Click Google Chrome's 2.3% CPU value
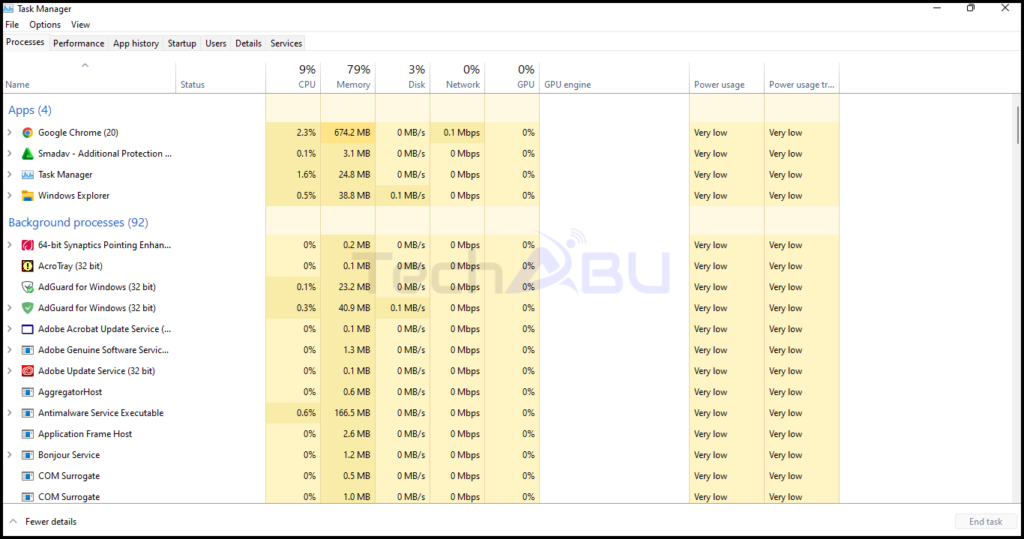The height and width of the screenshot is (539, 1024). [306, 133]
